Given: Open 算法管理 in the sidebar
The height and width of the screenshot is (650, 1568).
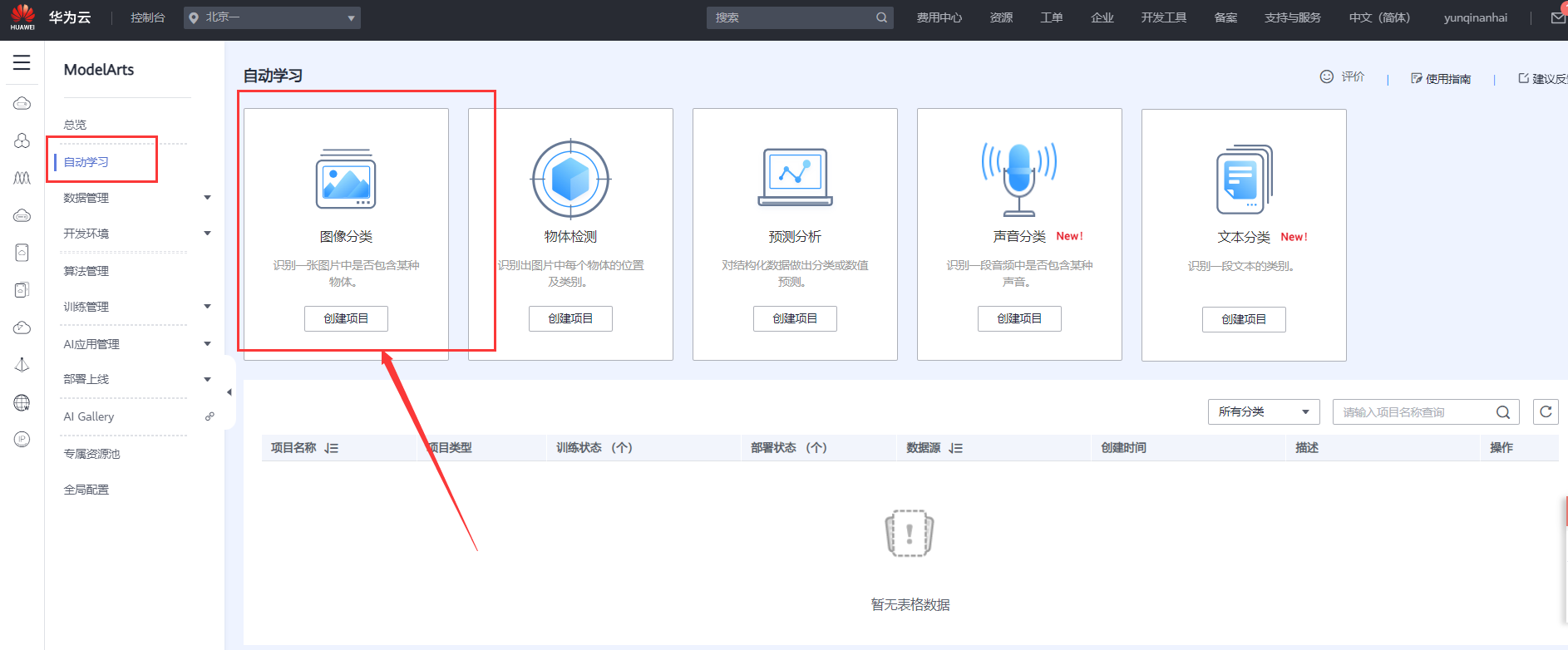Looking at the screenshot, I should (x=86, y=271).
